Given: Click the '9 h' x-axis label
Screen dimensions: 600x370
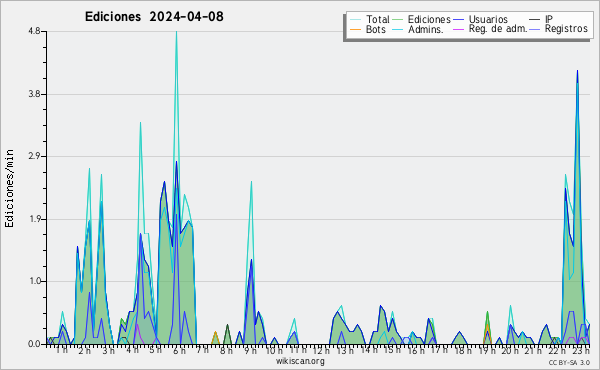Looking at the screenshot, I should pos(250,350).
